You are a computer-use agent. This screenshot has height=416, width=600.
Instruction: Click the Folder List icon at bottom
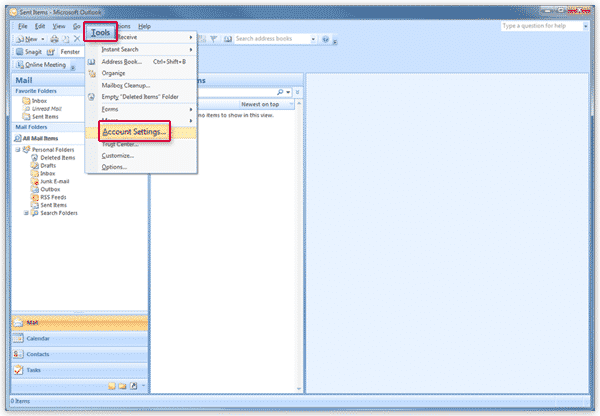point(122,385)
